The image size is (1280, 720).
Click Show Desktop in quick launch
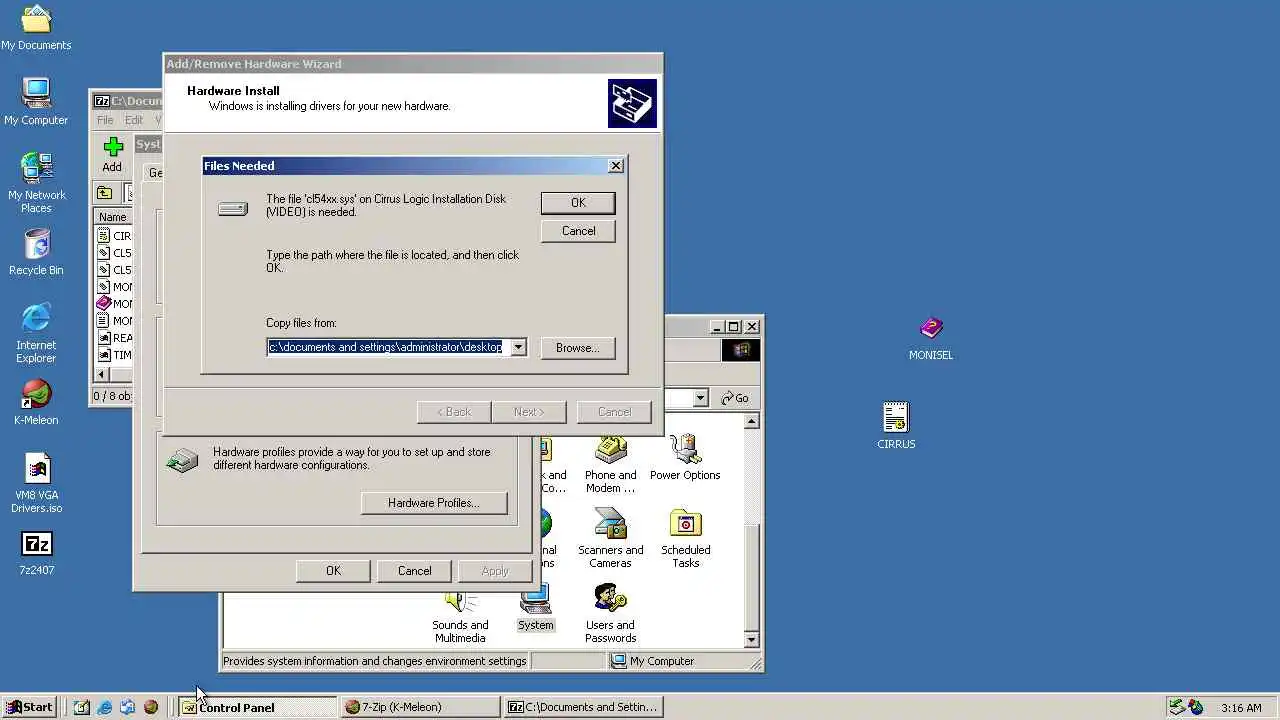[82, 707]
